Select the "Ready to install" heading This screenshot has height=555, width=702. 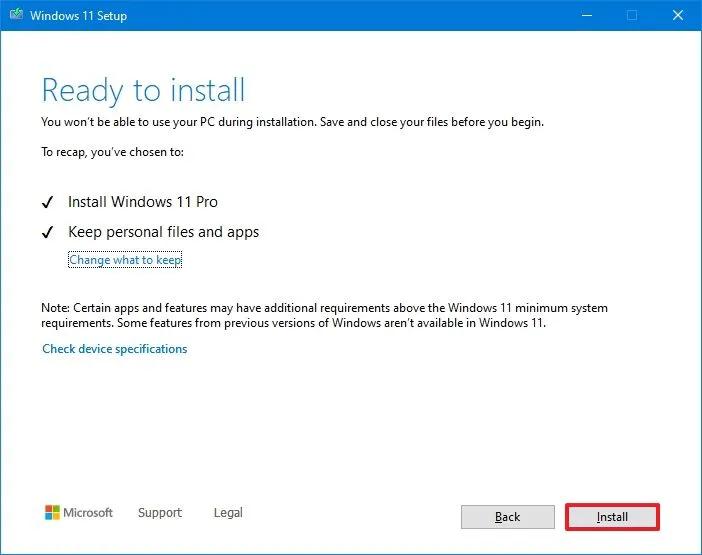tap(143, 90)
